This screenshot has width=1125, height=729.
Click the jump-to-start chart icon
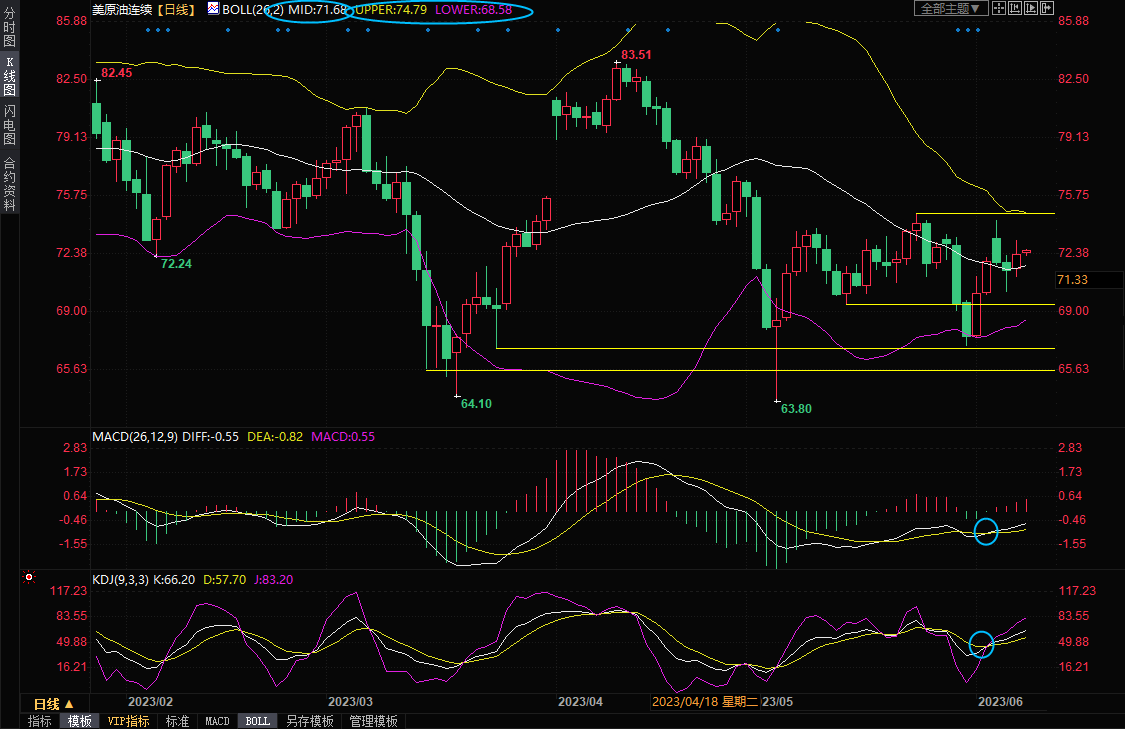tap(1015, 8)
